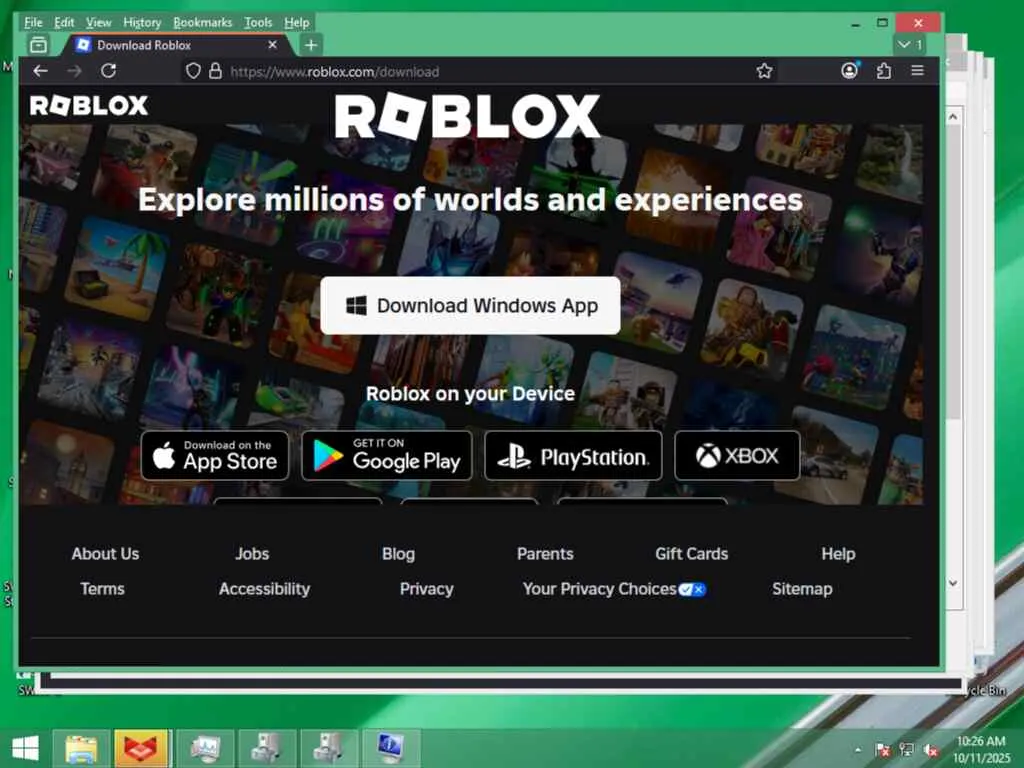Reload the Roblox download page

click(x=108, y=71)
